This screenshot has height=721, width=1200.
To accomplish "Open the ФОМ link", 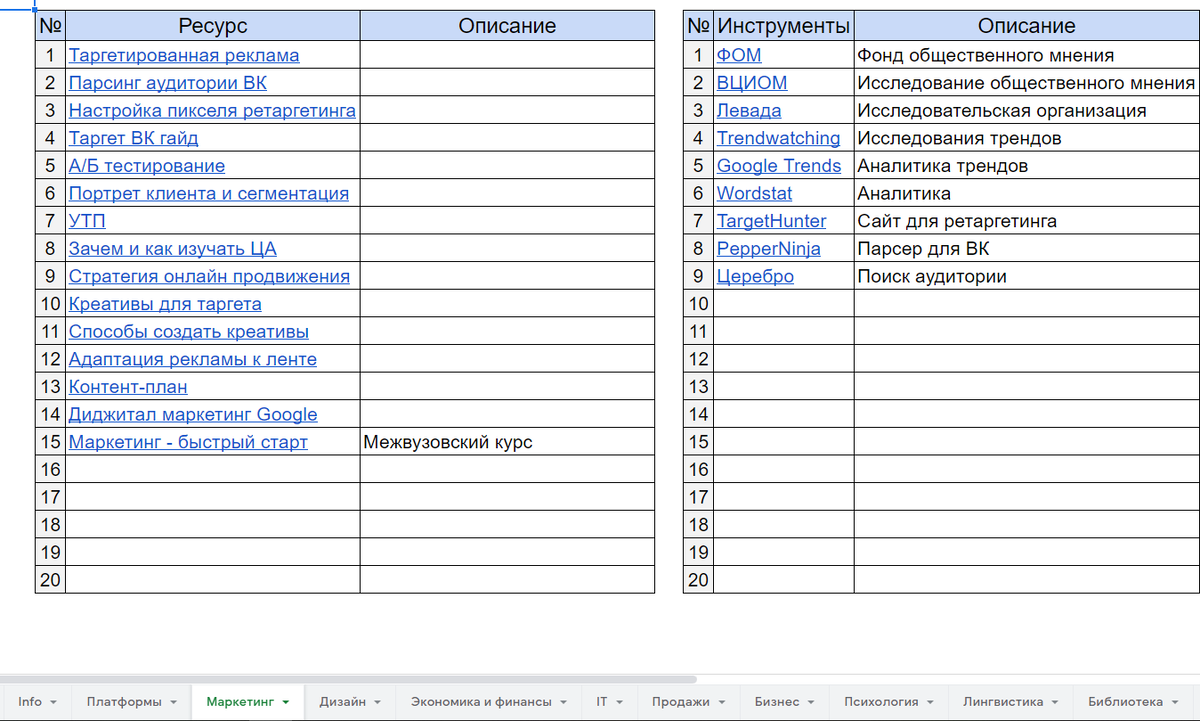I will coord(739,56).
